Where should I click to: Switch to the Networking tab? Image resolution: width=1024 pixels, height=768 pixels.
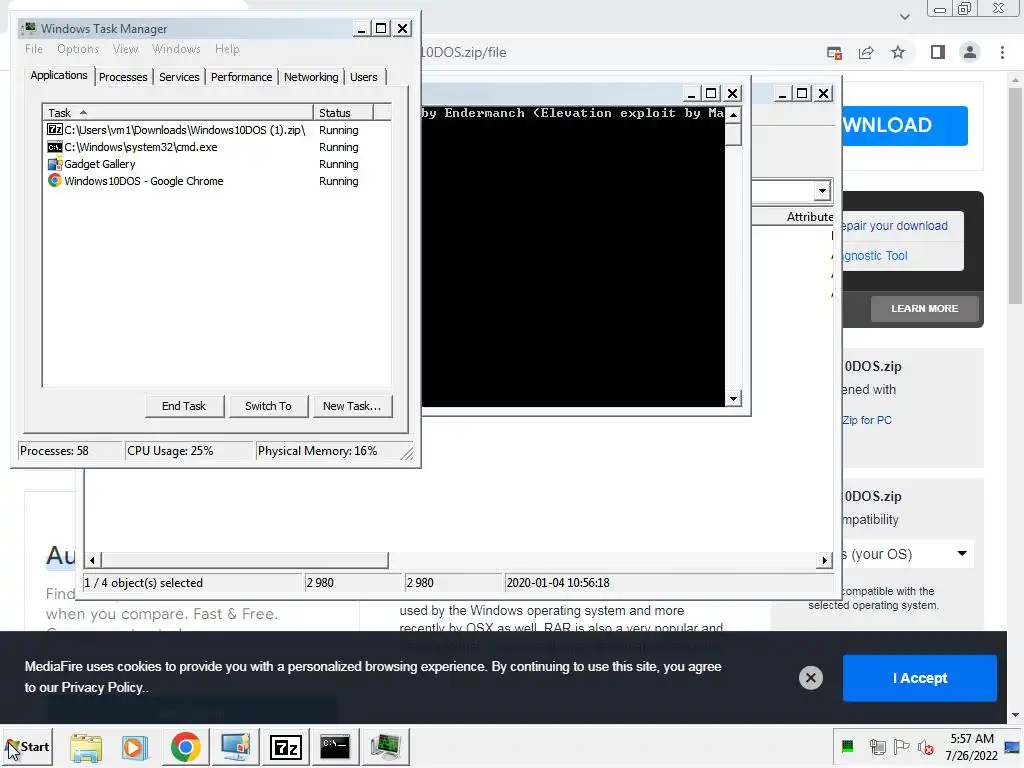pyautogui.click(x=311, y=77)
